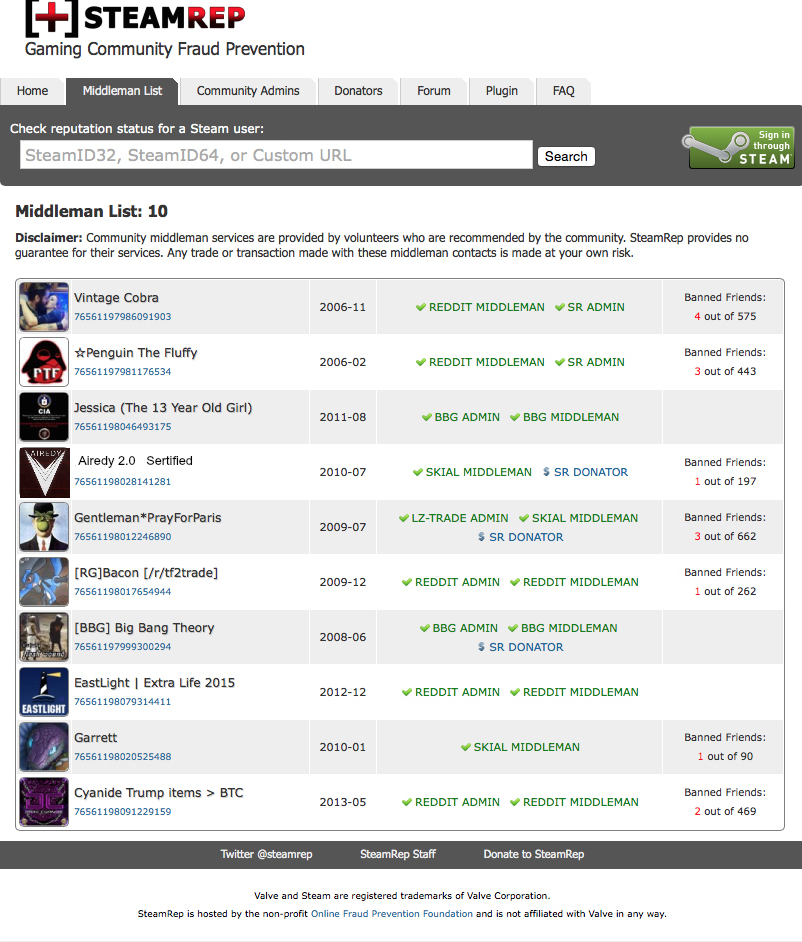Open Jessica (The 13 Year Old Girl)
The width and height of the screenshot is (802, 942).
click(163, 408)
